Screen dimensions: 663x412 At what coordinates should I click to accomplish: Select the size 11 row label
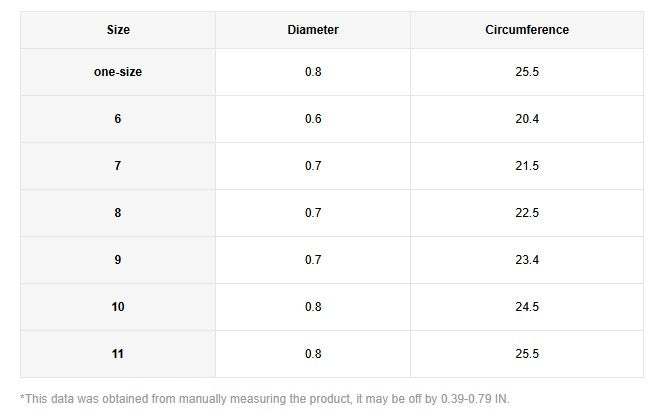tap(118, 354)
